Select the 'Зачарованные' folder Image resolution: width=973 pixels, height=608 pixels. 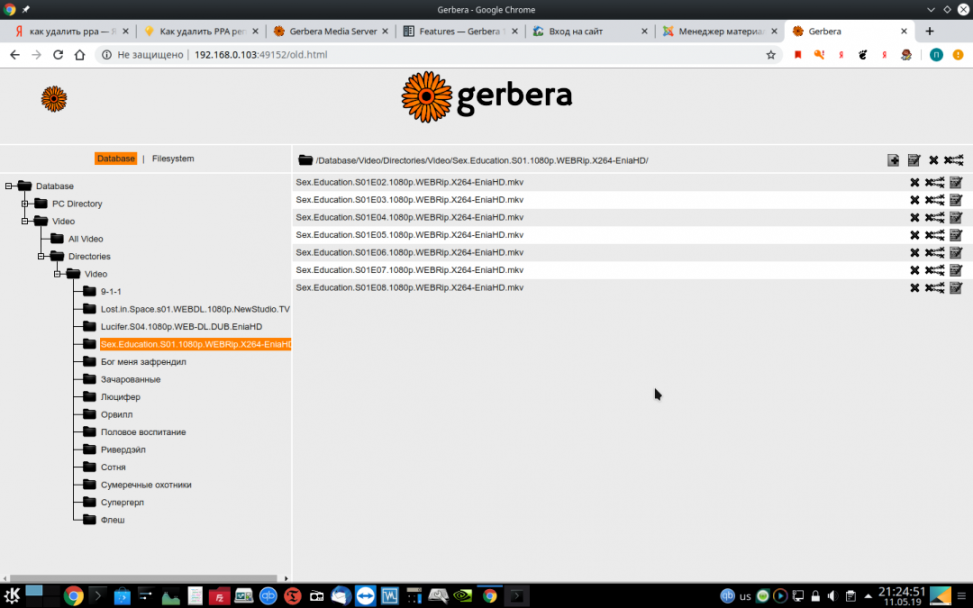(130, 379)
